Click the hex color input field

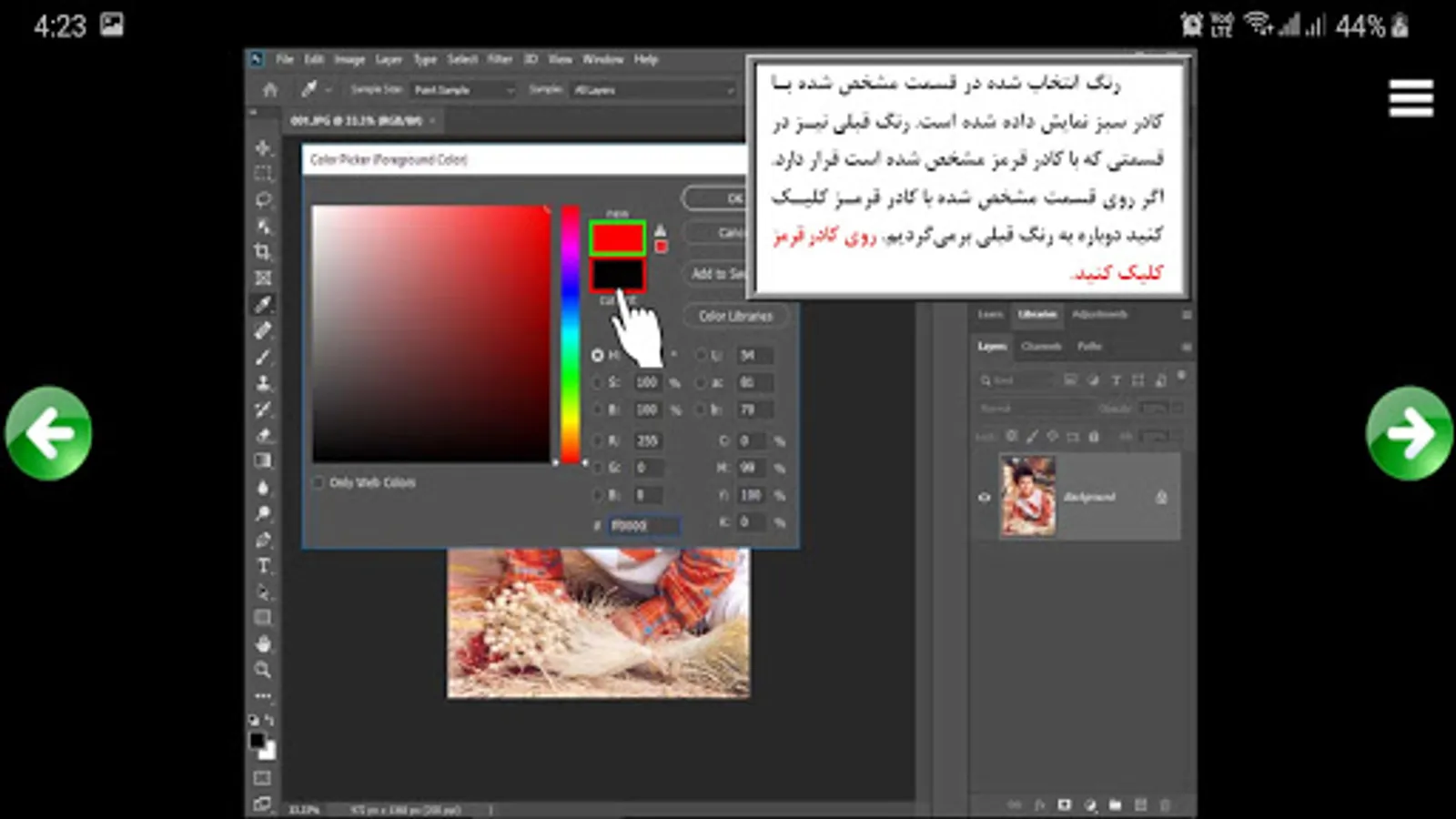tap(643, 526)
